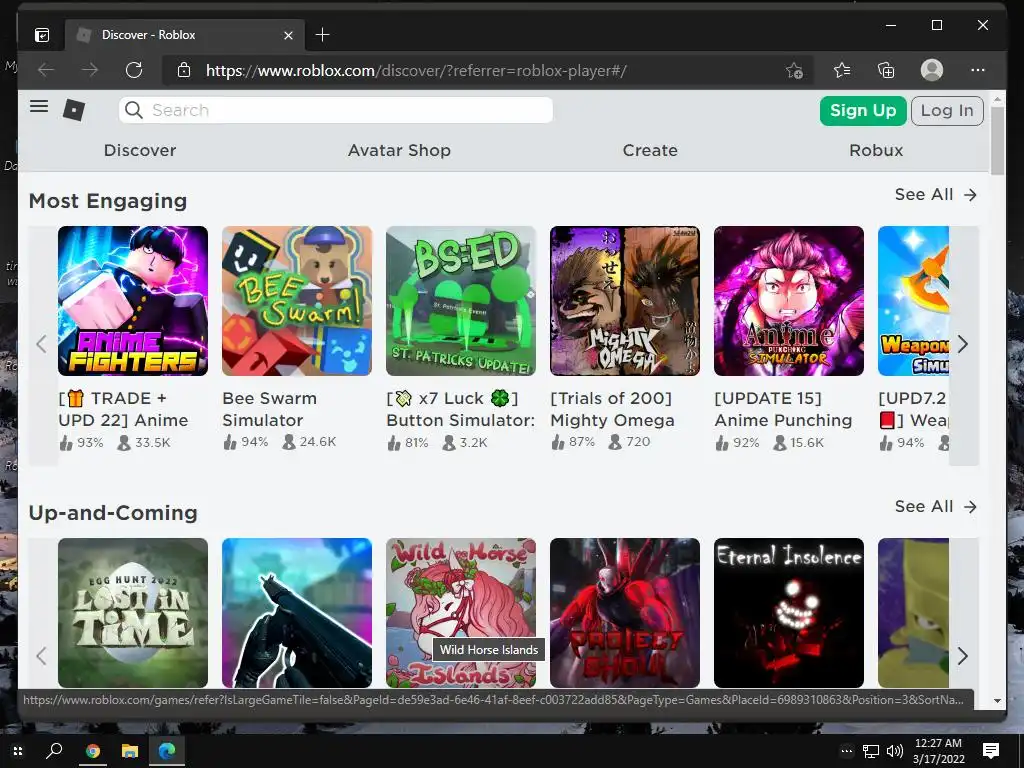Open the Windows Start menu

click(18, 751)
